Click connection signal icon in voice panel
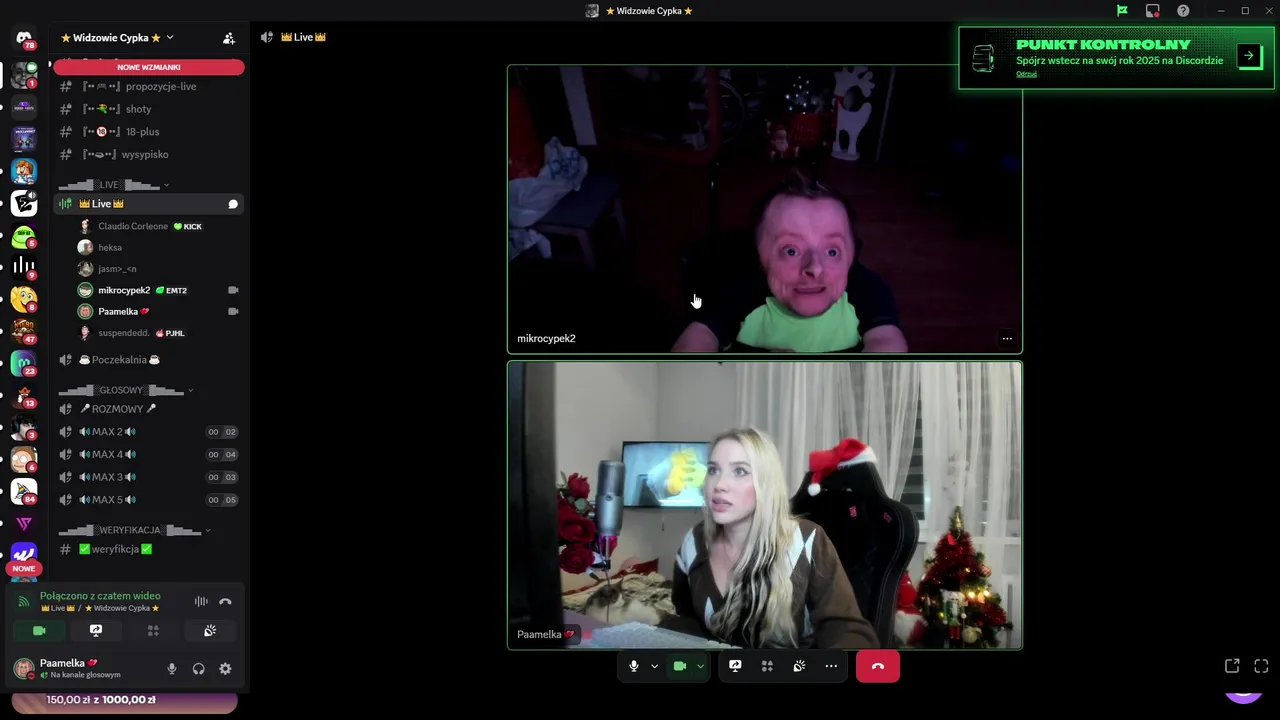Image resolution: width=1280 pixels, height=720 pixels. (24, 602)
